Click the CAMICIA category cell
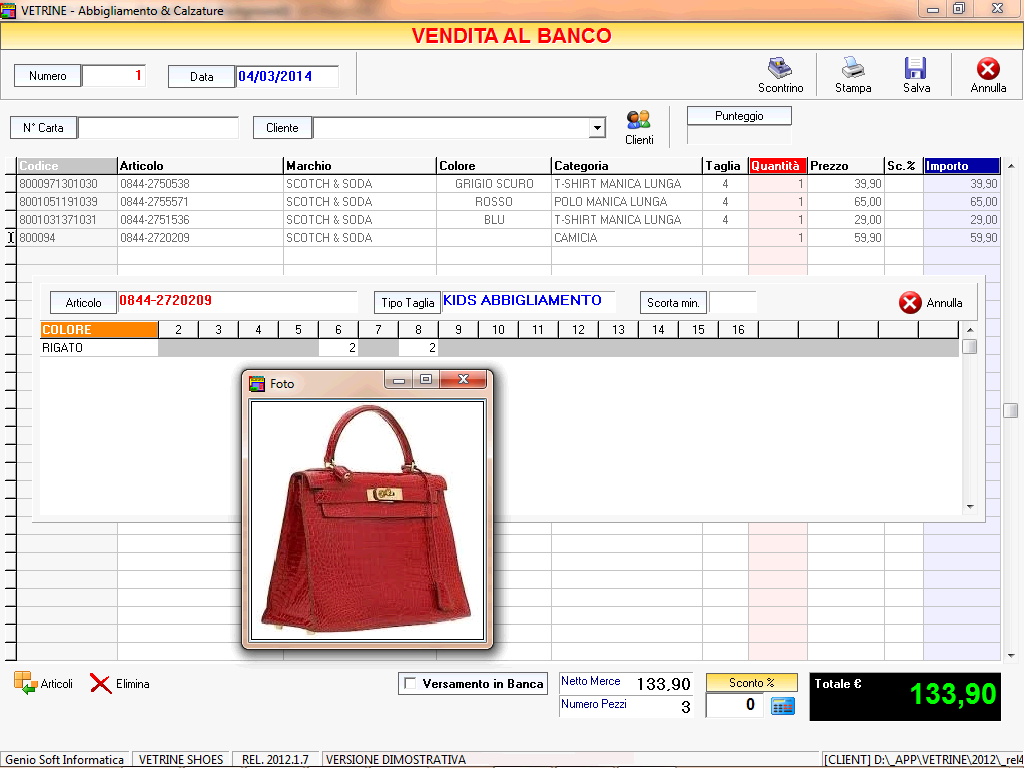The image size is (1024, 768). (x=627, y=238)
